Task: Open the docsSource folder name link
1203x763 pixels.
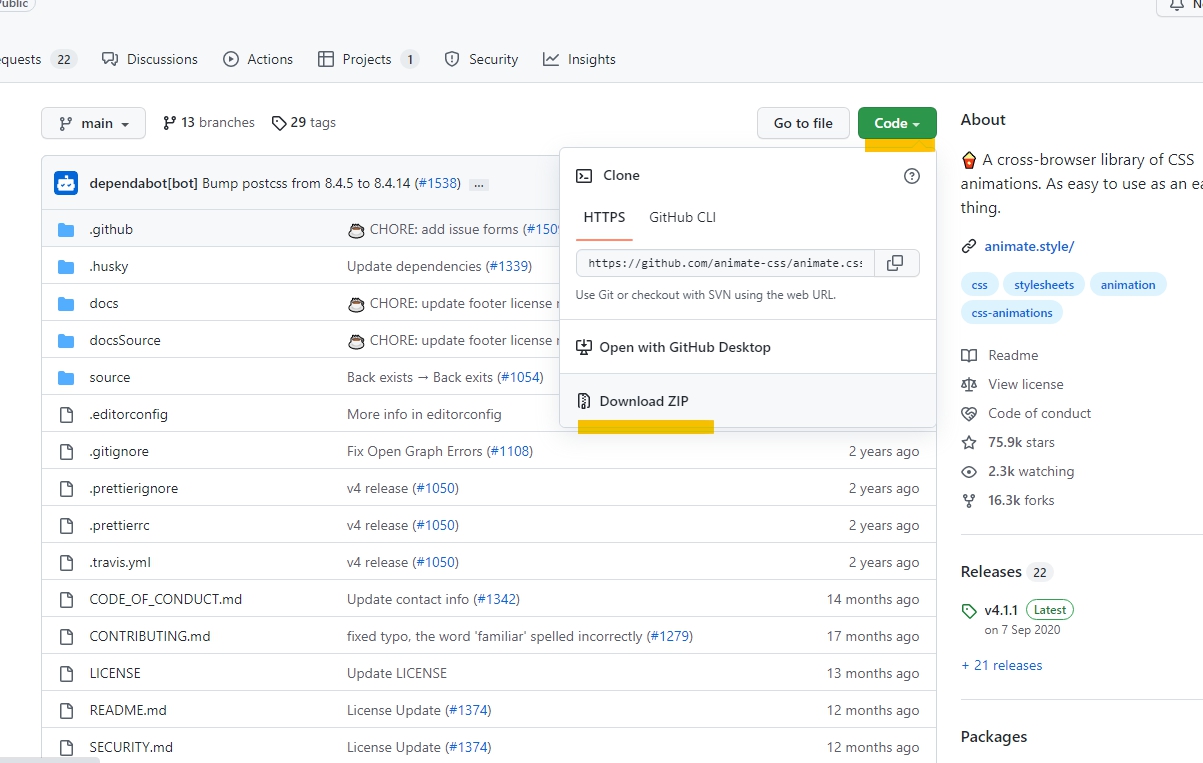Action: click(125, 340)
